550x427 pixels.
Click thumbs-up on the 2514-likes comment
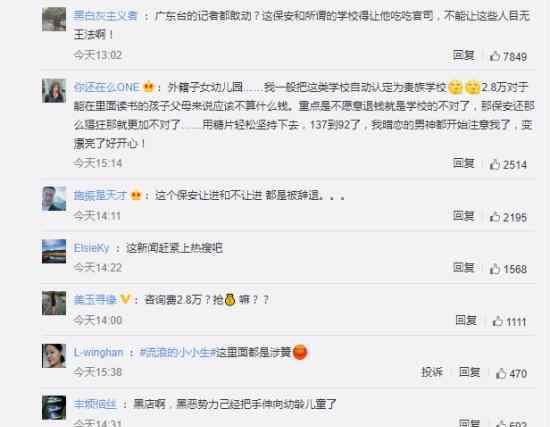click(x=508, y=164)
